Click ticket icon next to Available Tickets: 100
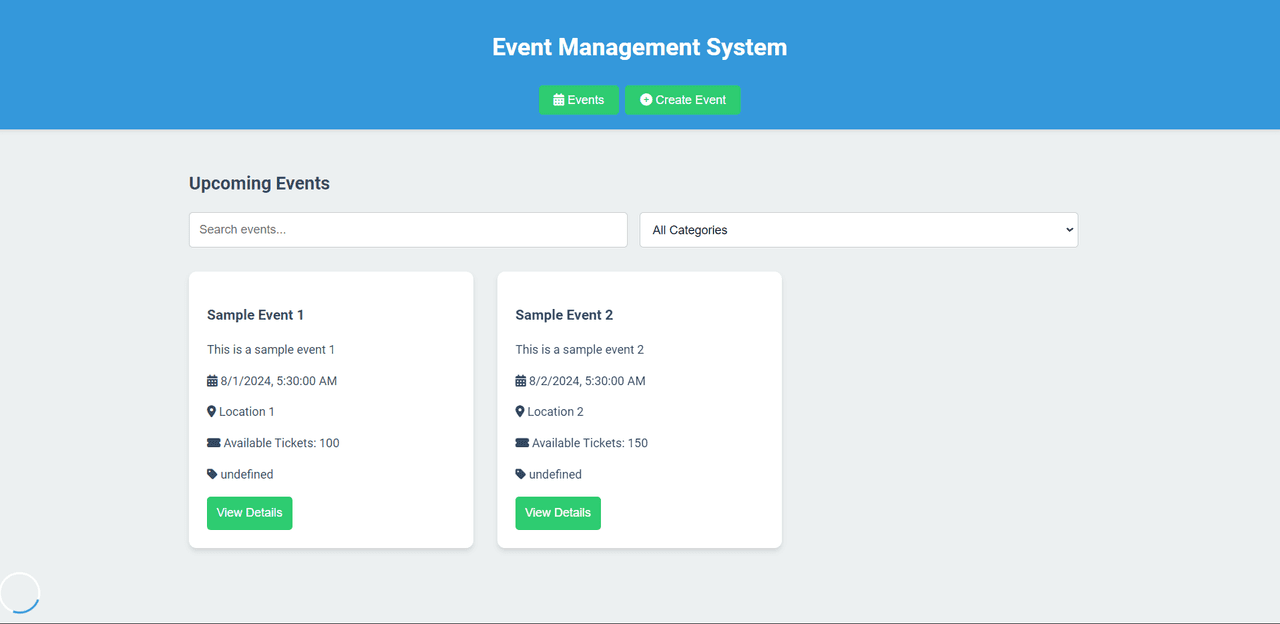Image resolution: width=1280 pixels, height=624 pixels. 213,443
